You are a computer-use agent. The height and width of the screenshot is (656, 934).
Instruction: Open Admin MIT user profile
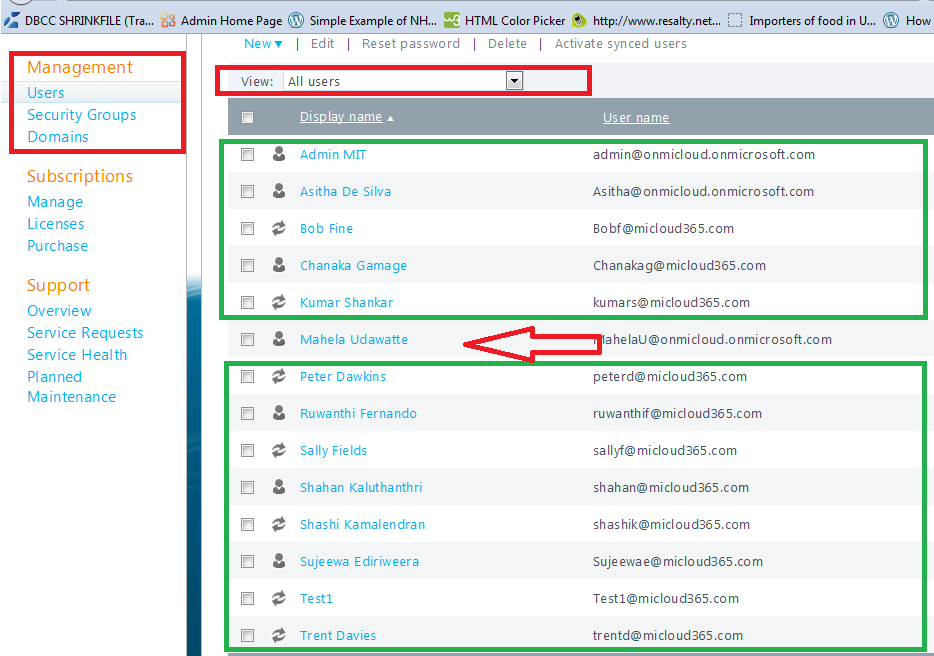[x=333, y=154]
